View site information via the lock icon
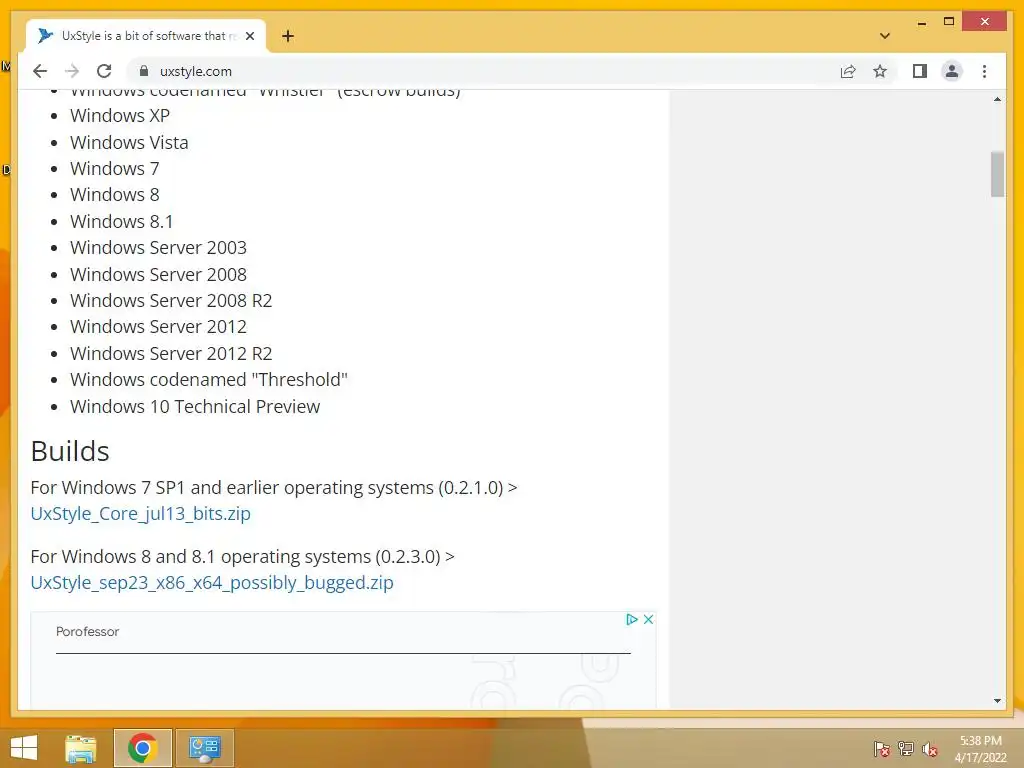This screenshot has width=1024, height=768. pos(144,71)
